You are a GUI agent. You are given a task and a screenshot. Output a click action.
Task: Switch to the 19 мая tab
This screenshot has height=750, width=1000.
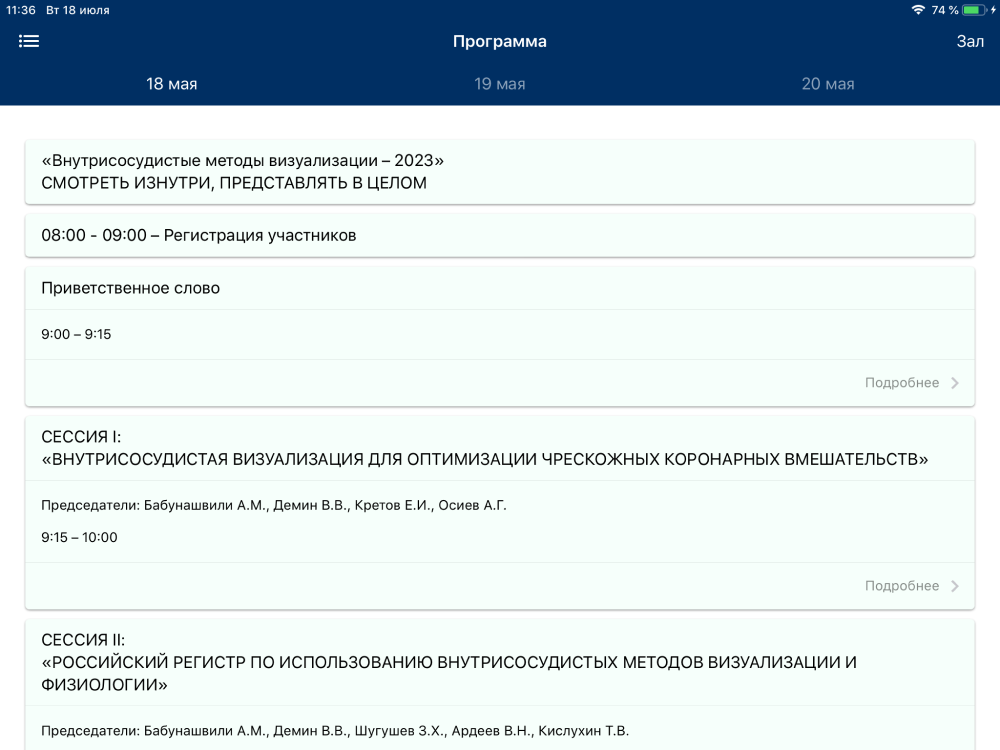(500, 84)
